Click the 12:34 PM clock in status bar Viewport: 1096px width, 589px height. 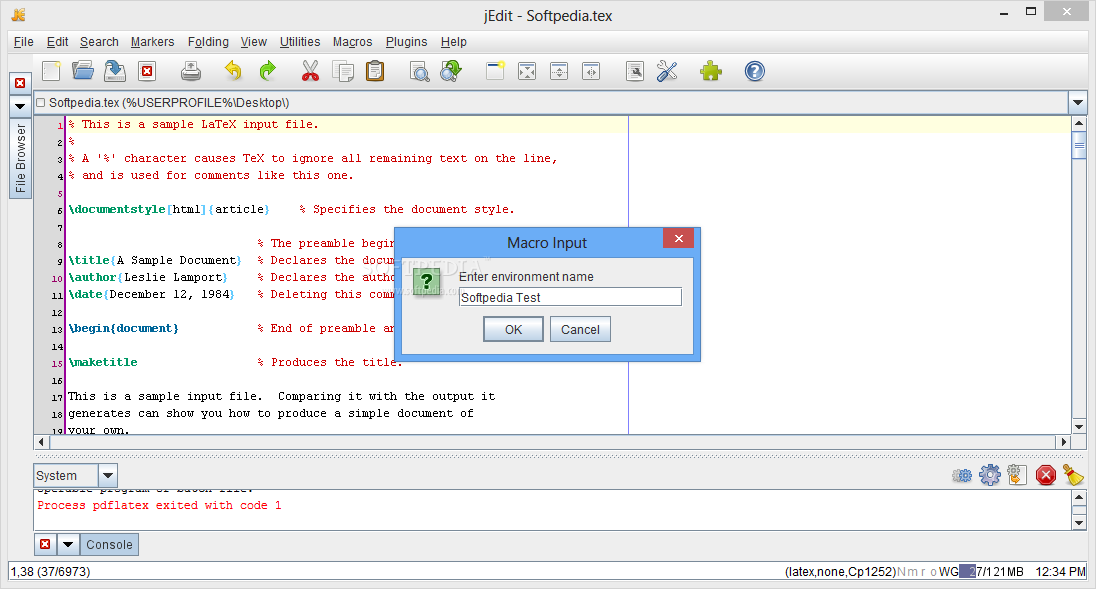[1060, 572]
